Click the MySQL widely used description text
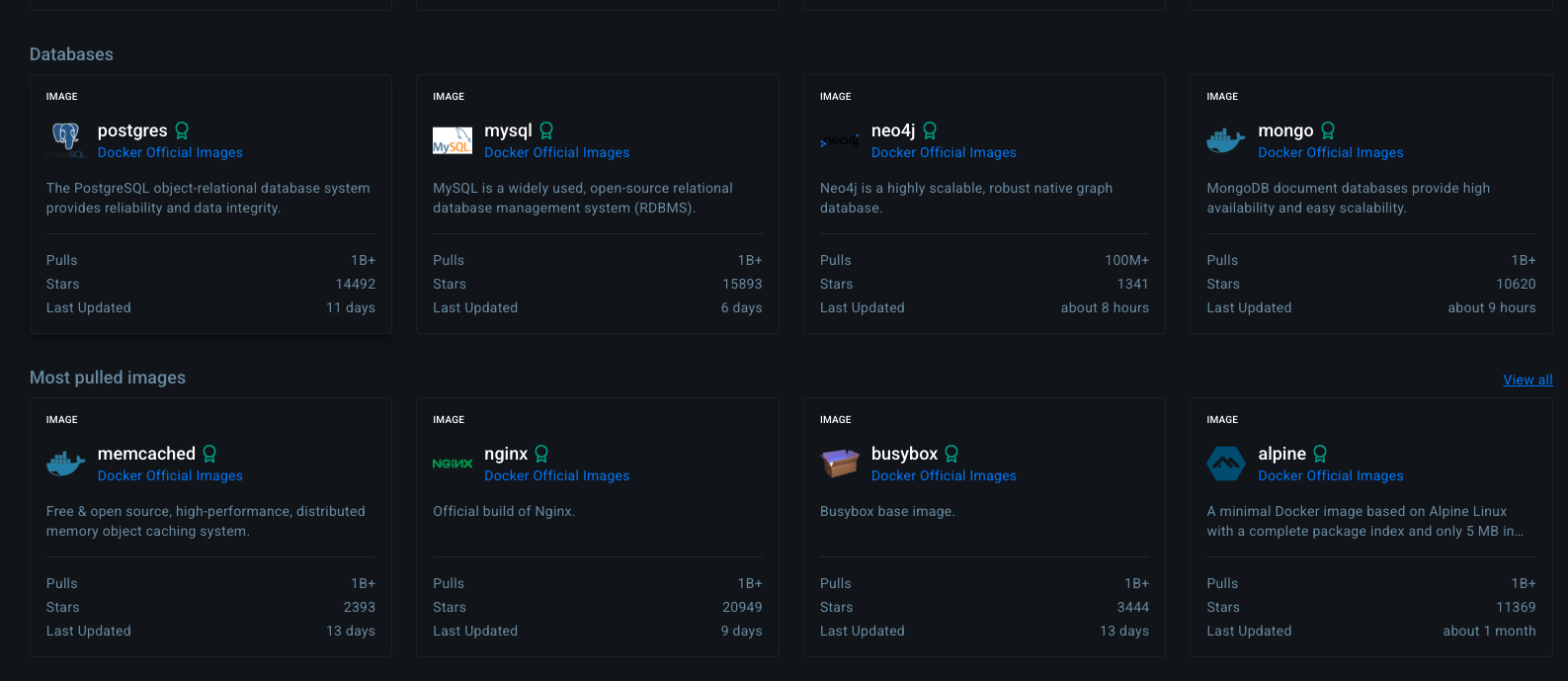The height and width of the screenshot is (681, 1568). pyautogui.click(x=583, y=198)
